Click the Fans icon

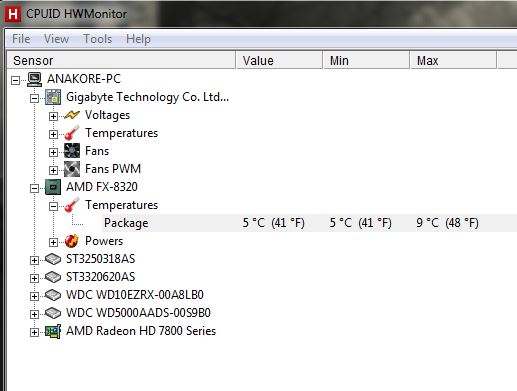pos(72,151)
